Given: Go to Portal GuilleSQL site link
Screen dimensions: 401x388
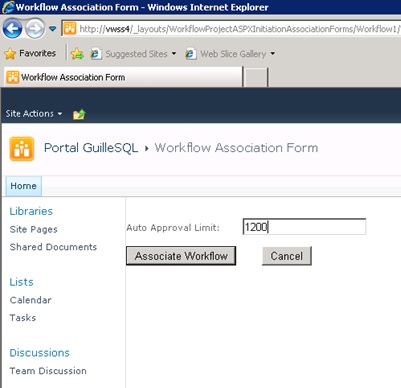Looking at the screenshot, I should (x=91, y=148).
